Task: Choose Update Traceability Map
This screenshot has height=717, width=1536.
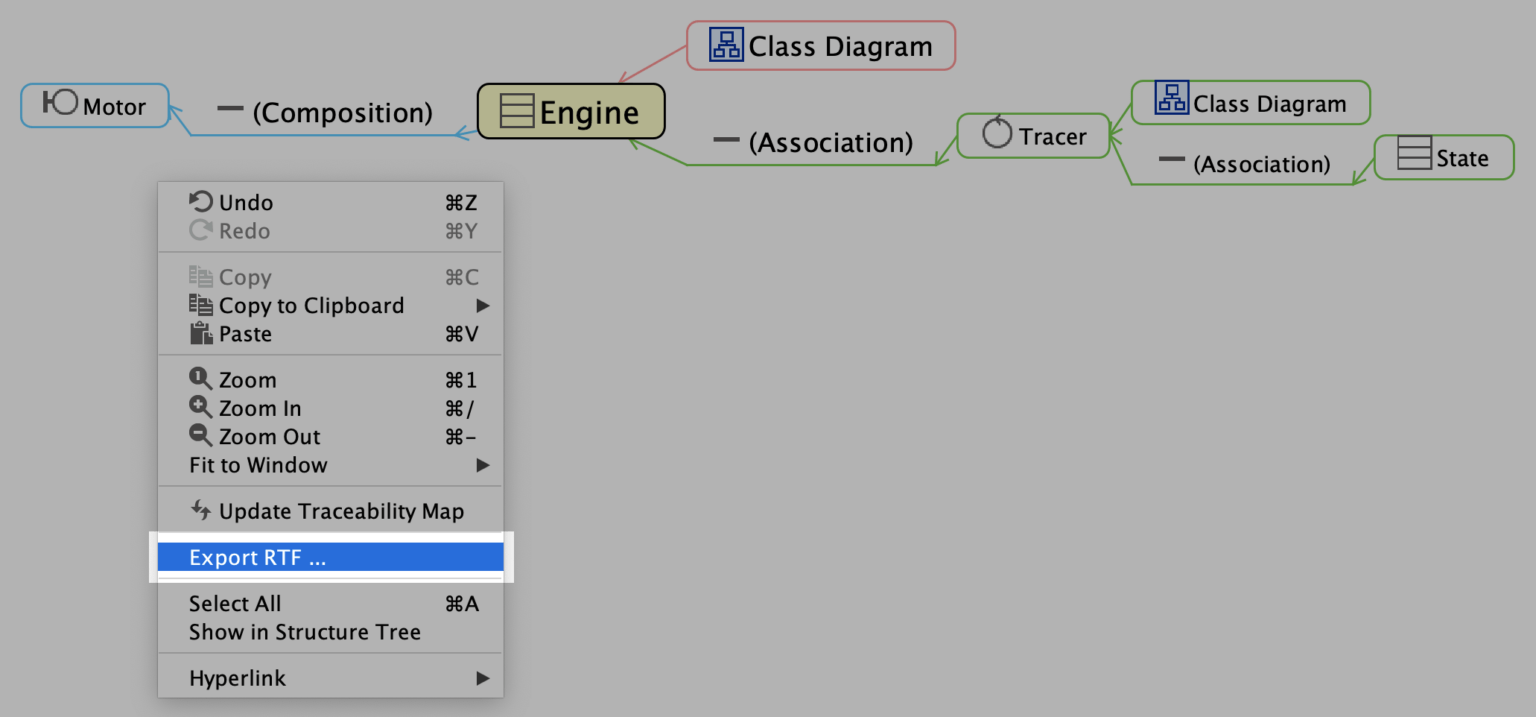Action: point(341,512)
